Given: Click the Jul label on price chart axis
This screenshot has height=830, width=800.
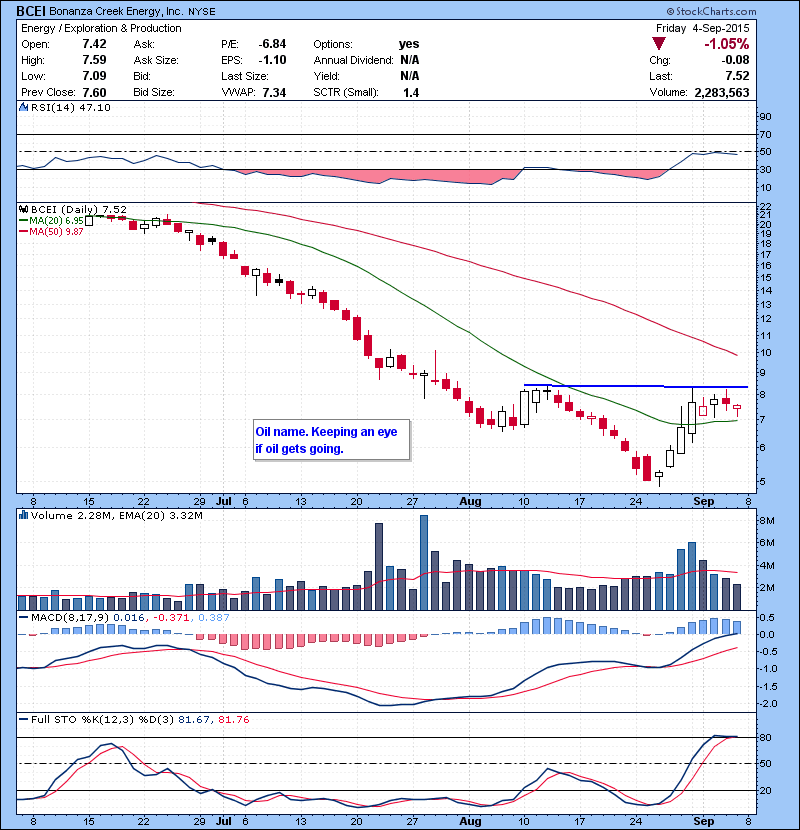Looking at the screenshot, I should coord(224,501).
